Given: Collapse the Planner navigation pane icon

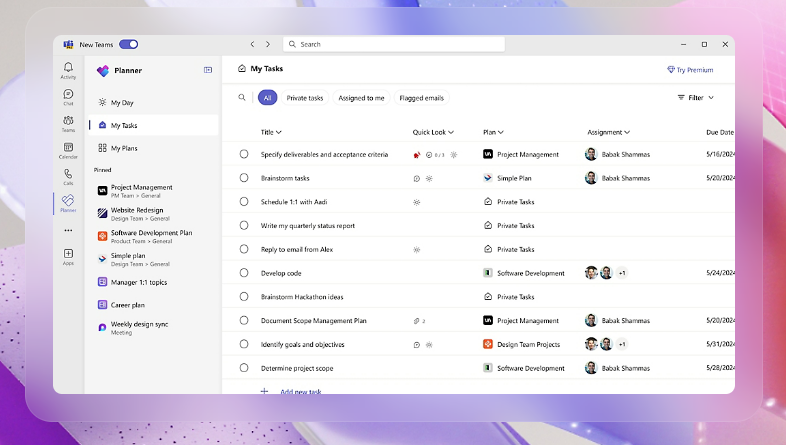Looking at the screenshot, I should pyautogui.click(x=208, y=70).
